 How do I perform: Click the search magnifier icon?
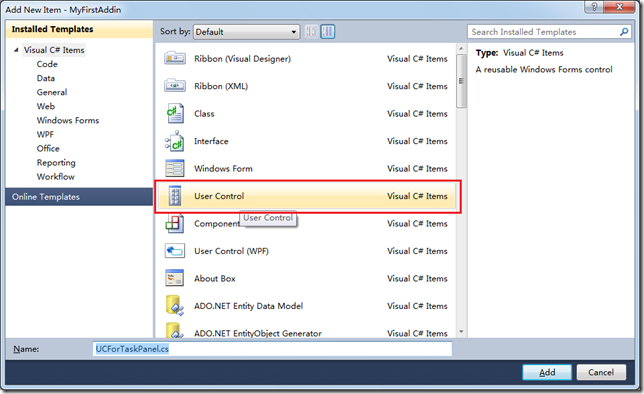tap(624, 32)
